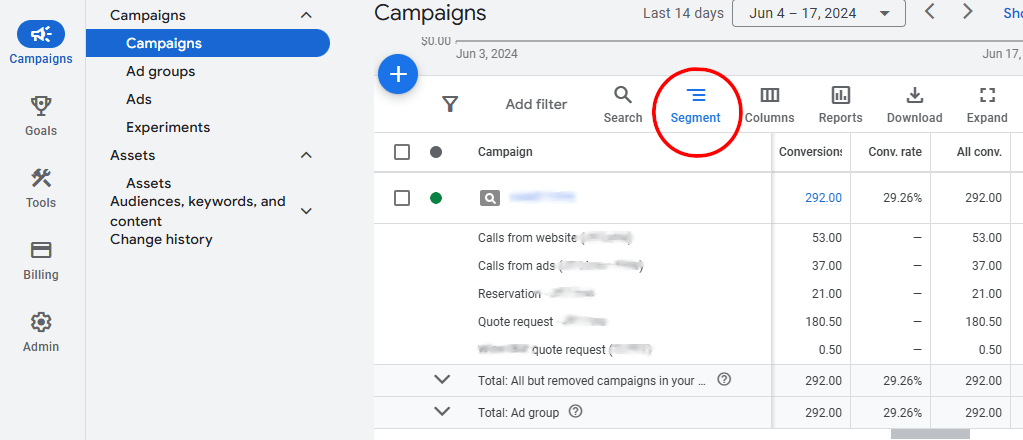
Task: Expand the Total: Ad group row
Action: [442, 411]
